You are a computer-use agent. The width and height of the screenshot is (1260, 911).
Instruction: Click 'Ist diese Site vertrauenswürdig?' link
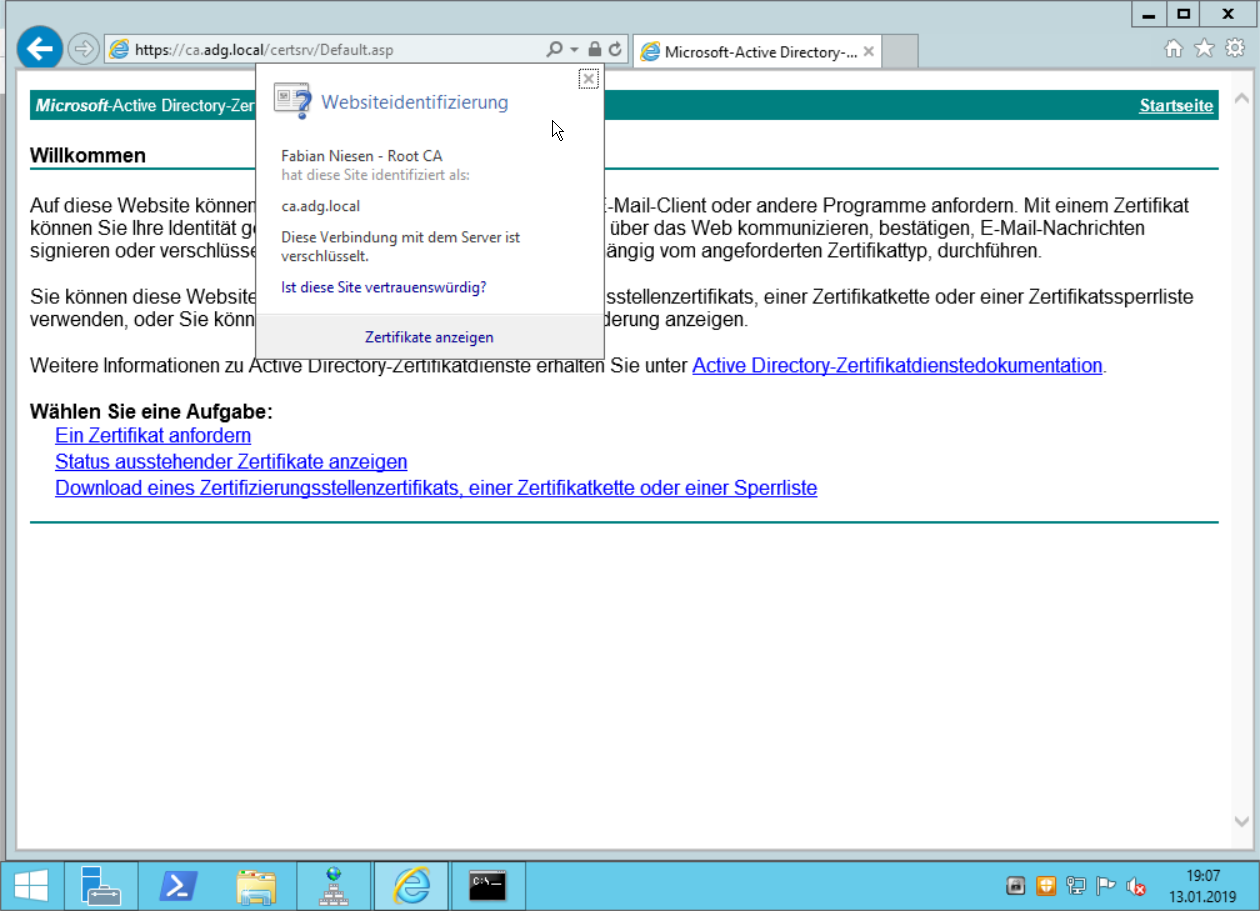(384, 288)
